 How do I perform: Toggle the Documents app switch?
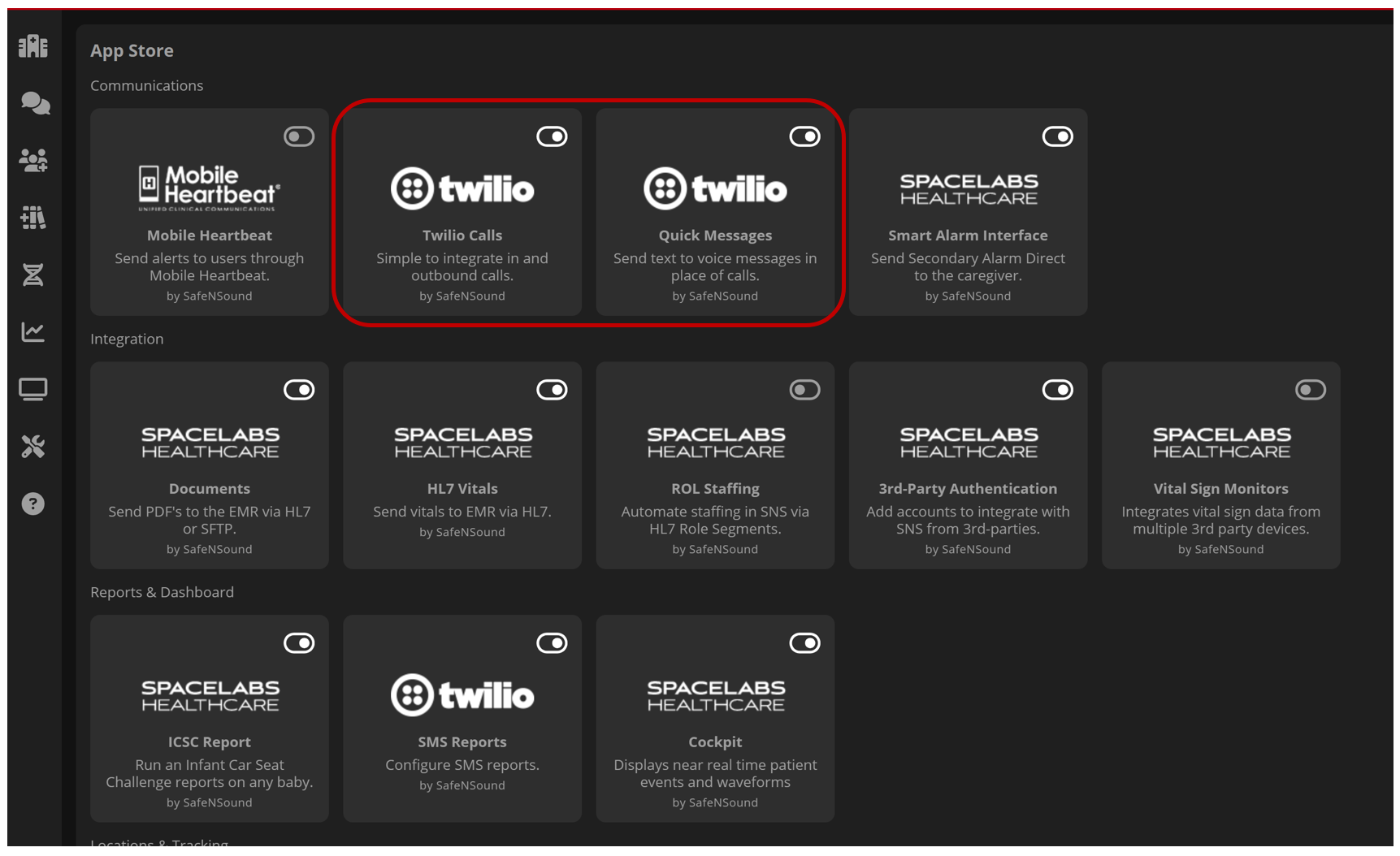tap(299, 390)
